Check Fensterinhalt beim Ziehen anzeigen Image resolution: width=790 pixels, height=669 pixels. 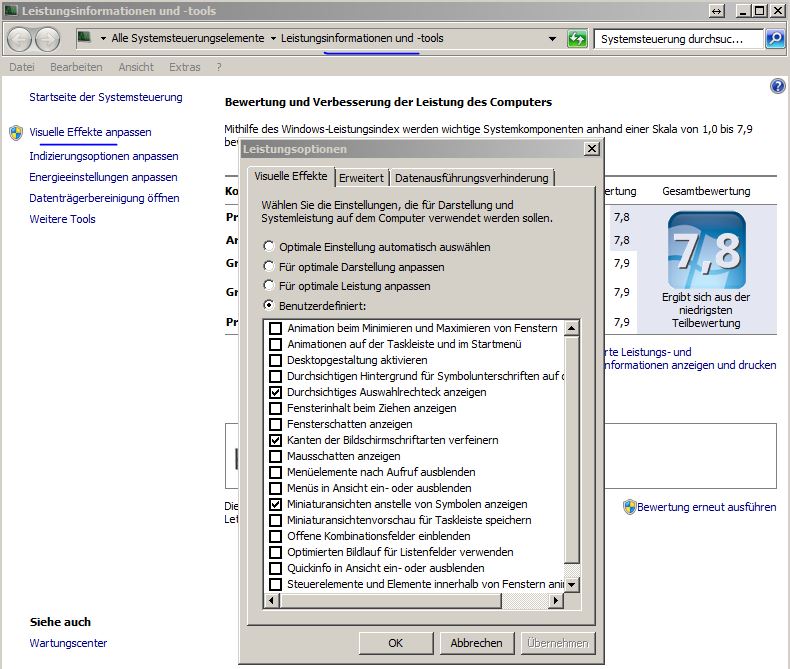(275, 409)
